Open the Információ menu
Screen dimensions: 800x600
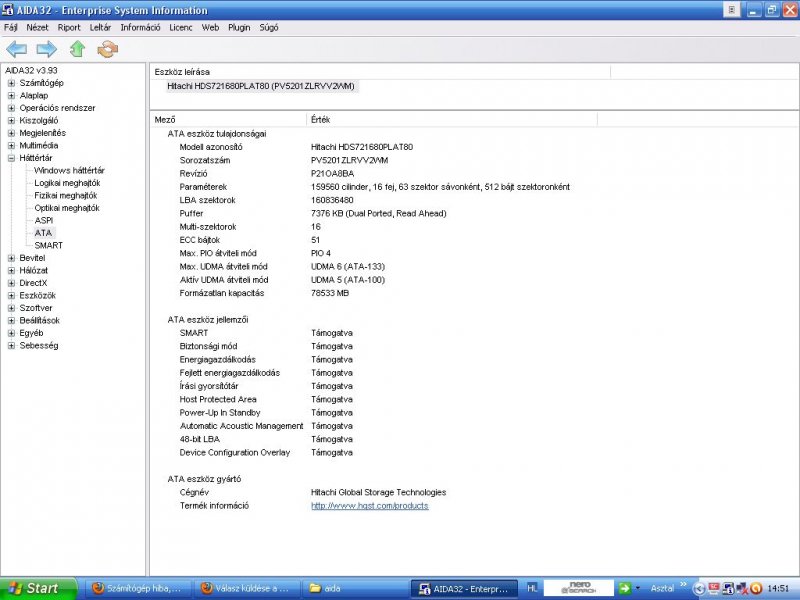(x=140, y=28)
